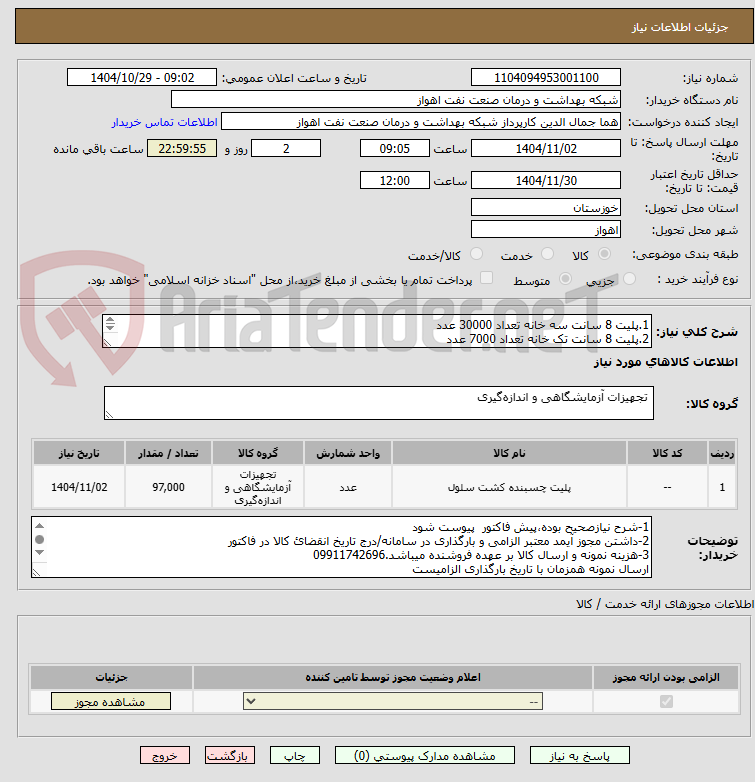Click the remaining days field showing 2
755x782 pixels.
coord(286,149)
